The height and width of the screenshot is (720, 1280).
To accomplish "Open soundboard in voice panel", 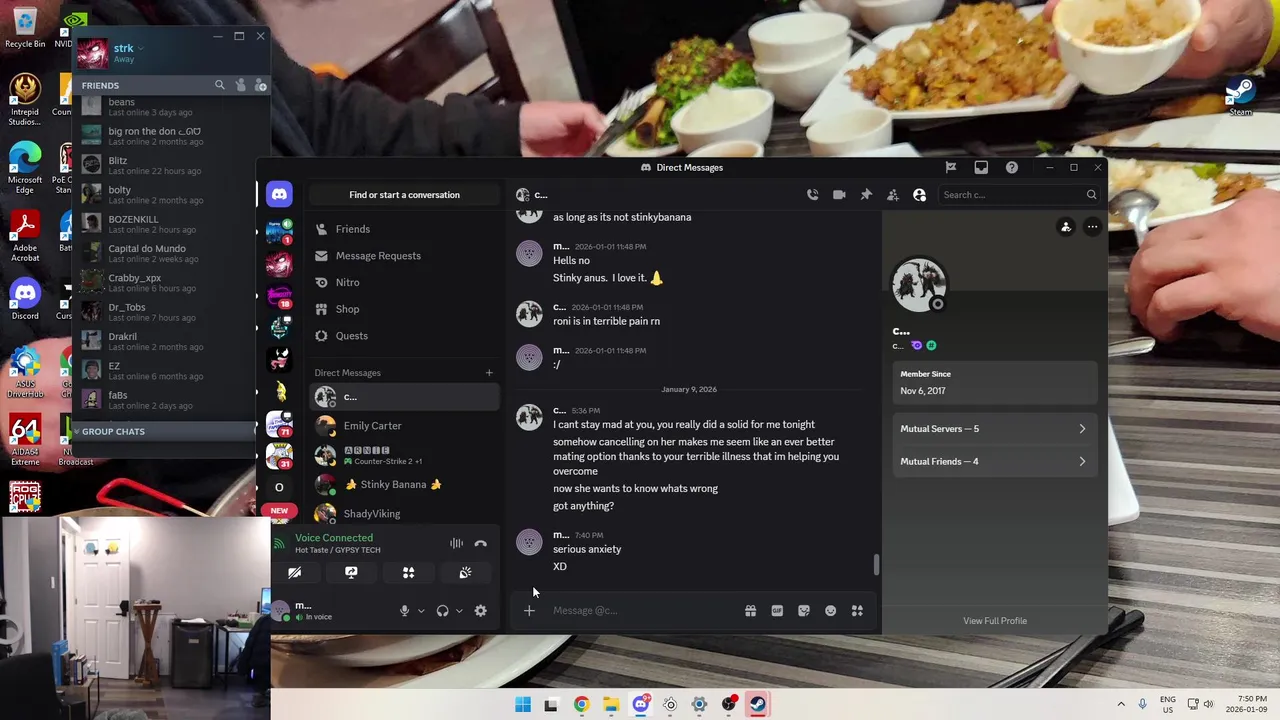I will pyautogui.click(x=465, y=573).
